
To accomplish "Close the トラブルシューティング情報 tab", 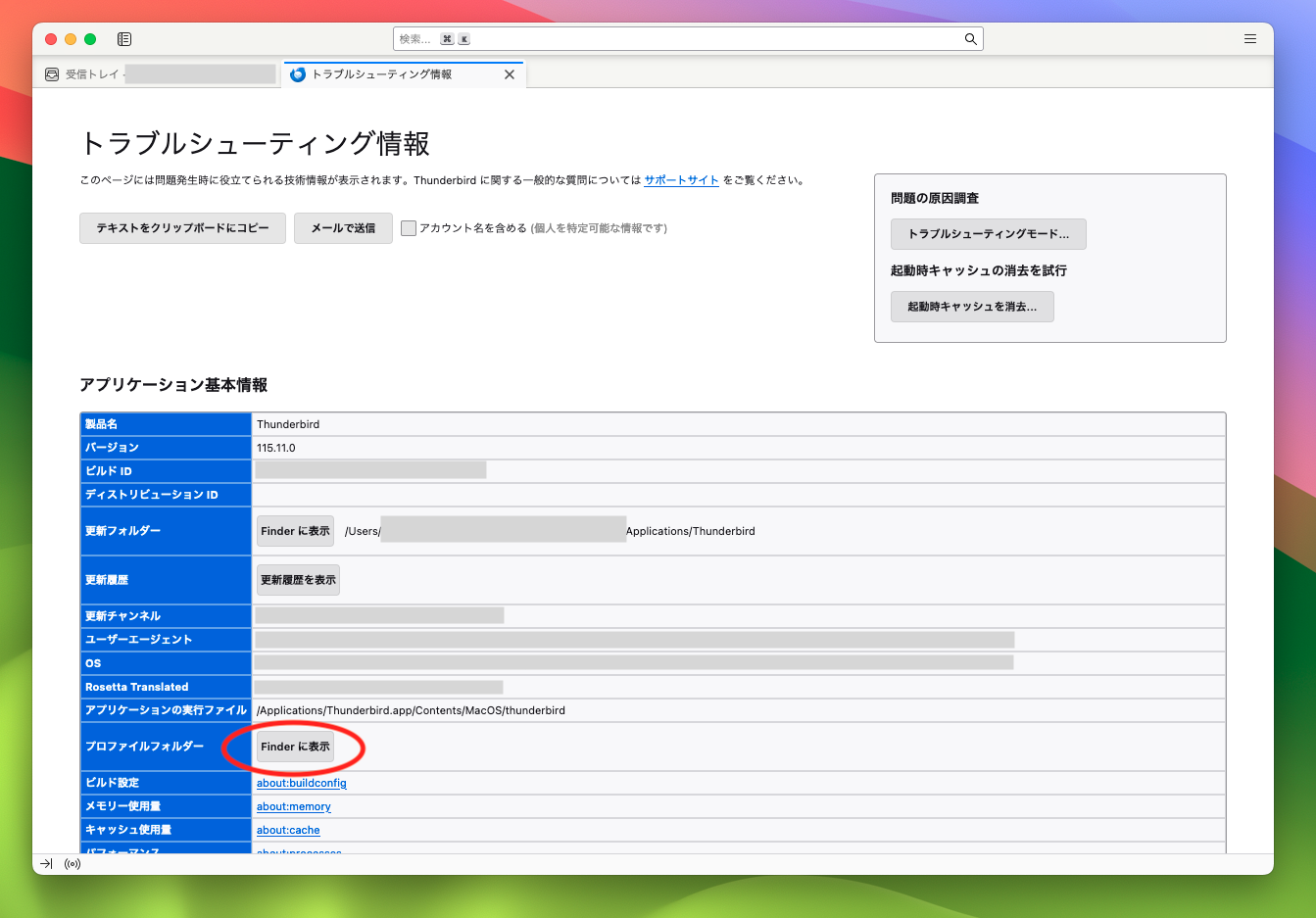I will [509, 73].
